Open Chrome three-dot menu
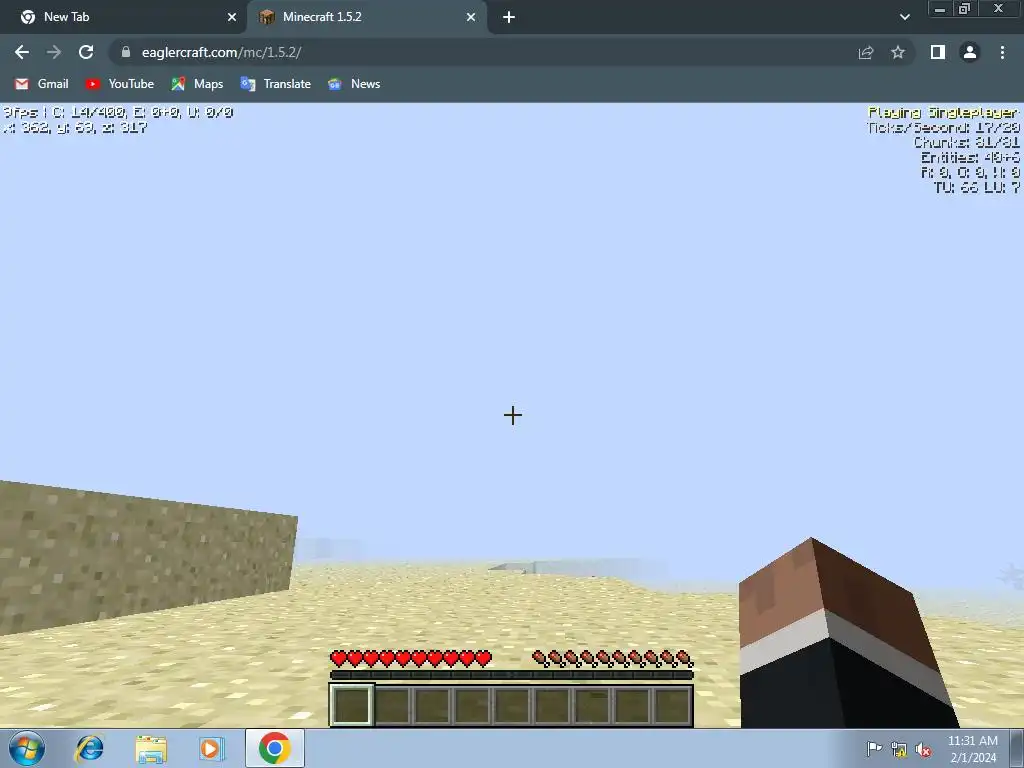The height and width of the screenshot is (768, 1024). coord(1002,52)
